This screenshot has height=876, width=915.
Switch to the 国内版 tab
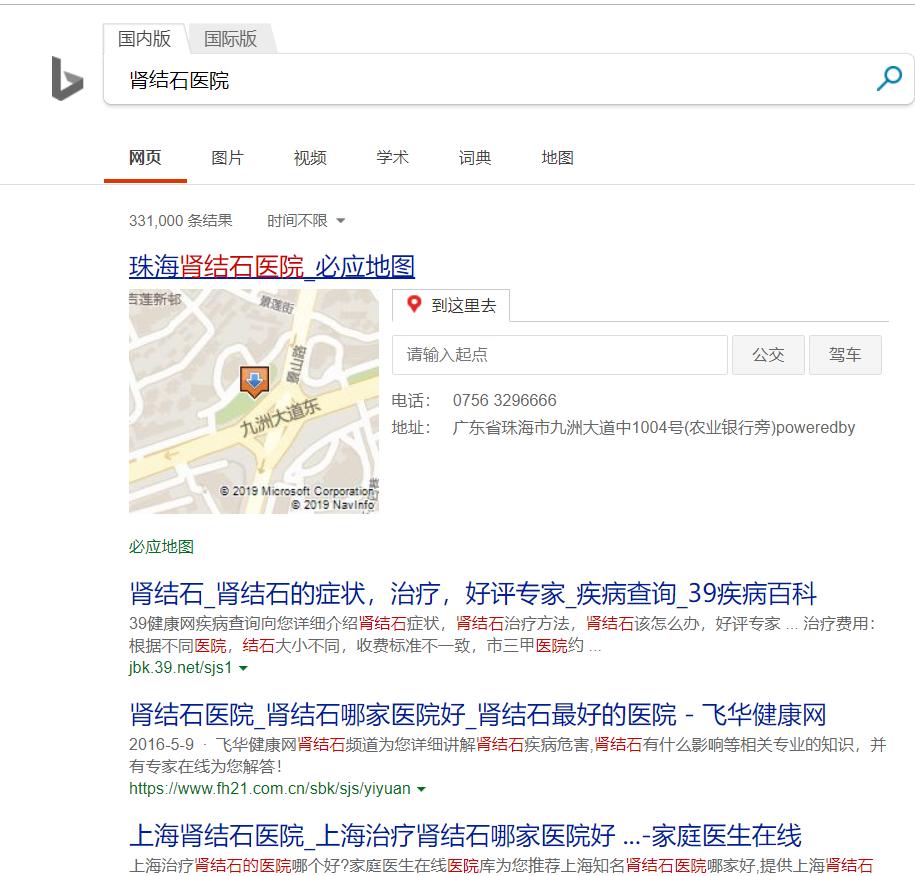tap(143, 39)
